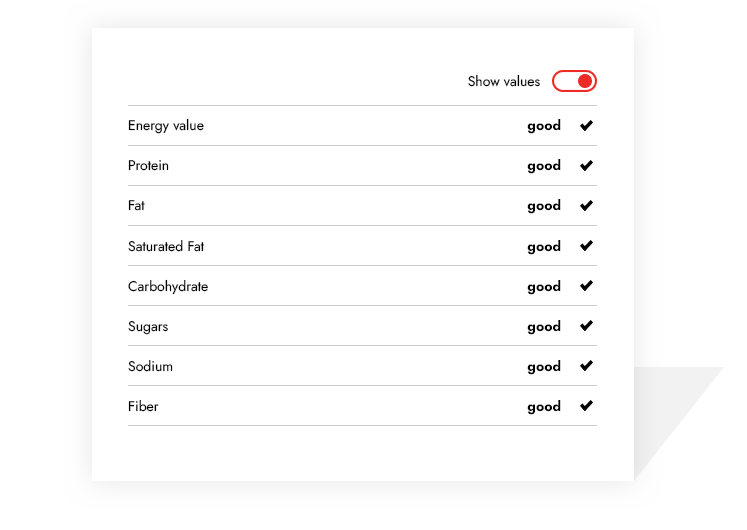
Task: Click the Energy value checkmark icon
Action: coord(586,126)
